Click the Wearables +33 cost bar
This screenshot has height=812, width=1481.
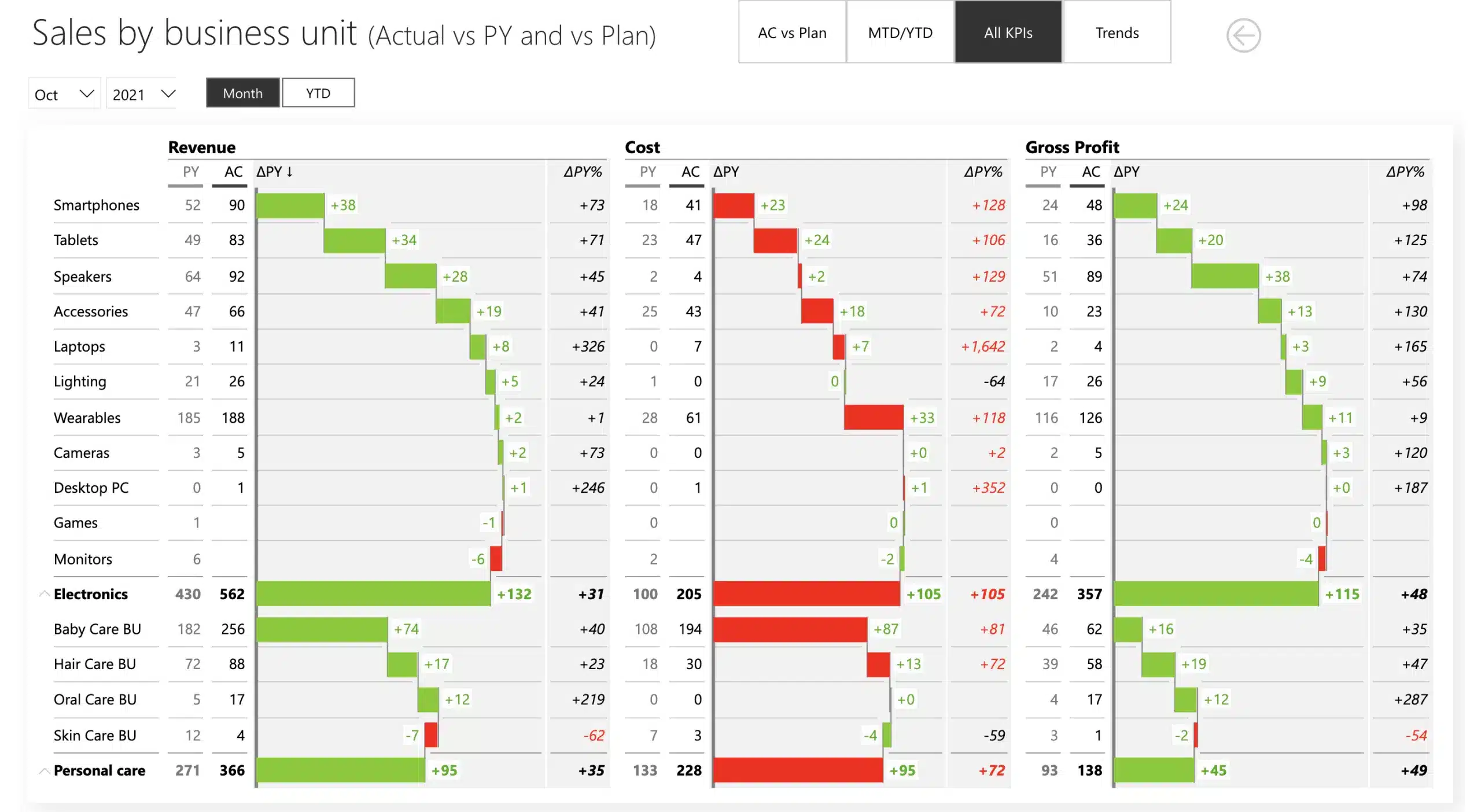[874, 418]
